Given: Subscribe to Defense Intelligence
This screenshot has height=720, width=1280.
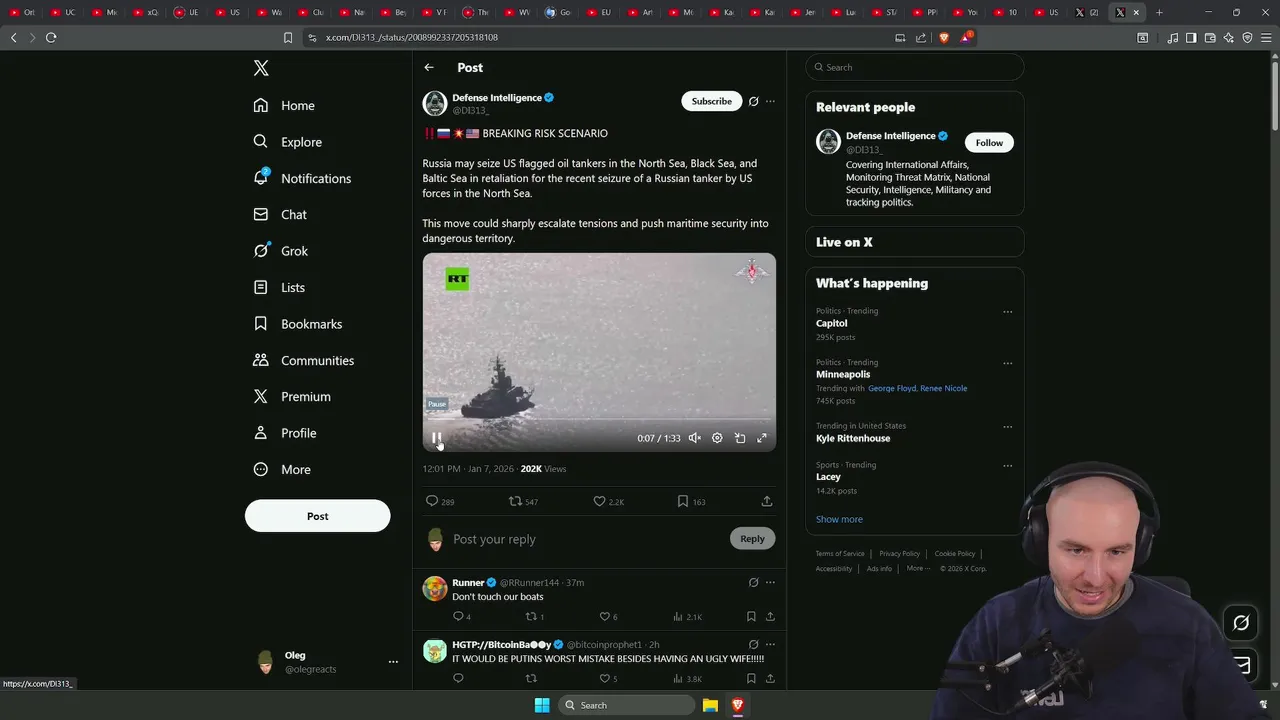Looking at the screenshot, I should 712,101.
